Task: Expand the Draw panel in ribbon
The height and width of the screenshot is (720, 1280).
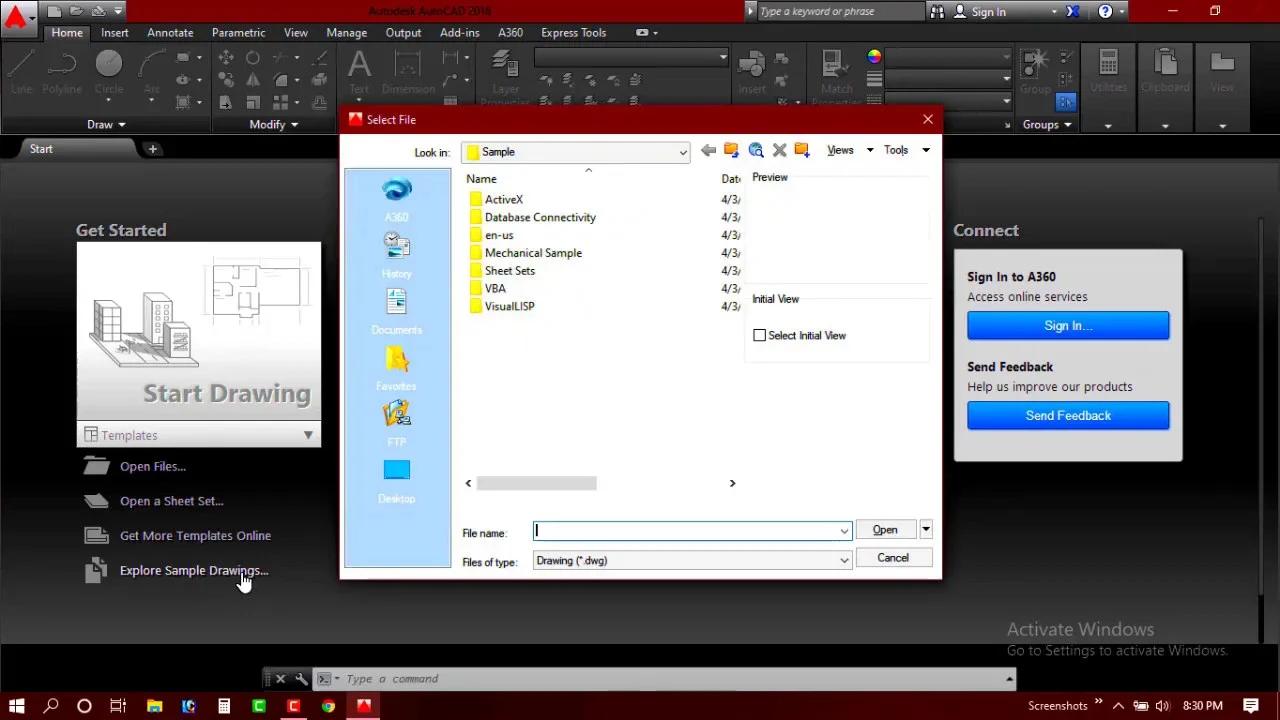Action: coord(106,124)
